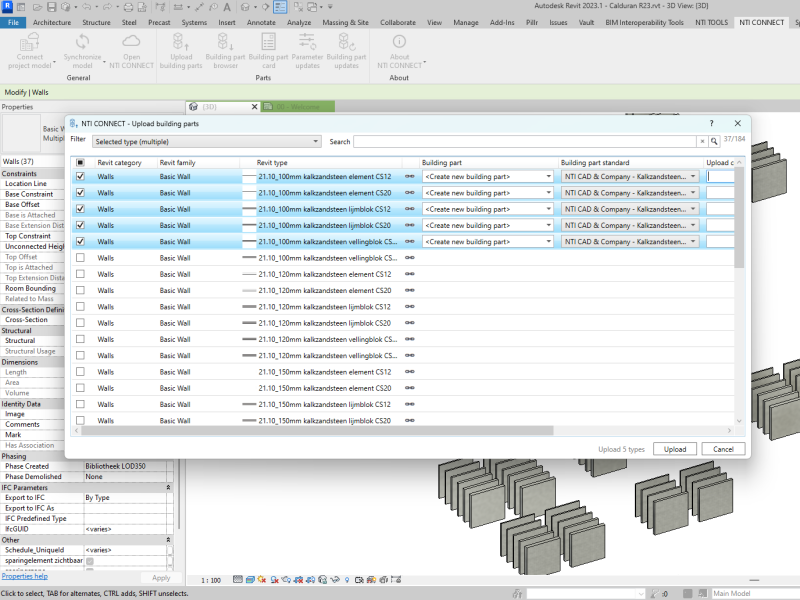Click the magnifier icon beside the search box
This screenshot has height=600, width=800.
[714, 141]
